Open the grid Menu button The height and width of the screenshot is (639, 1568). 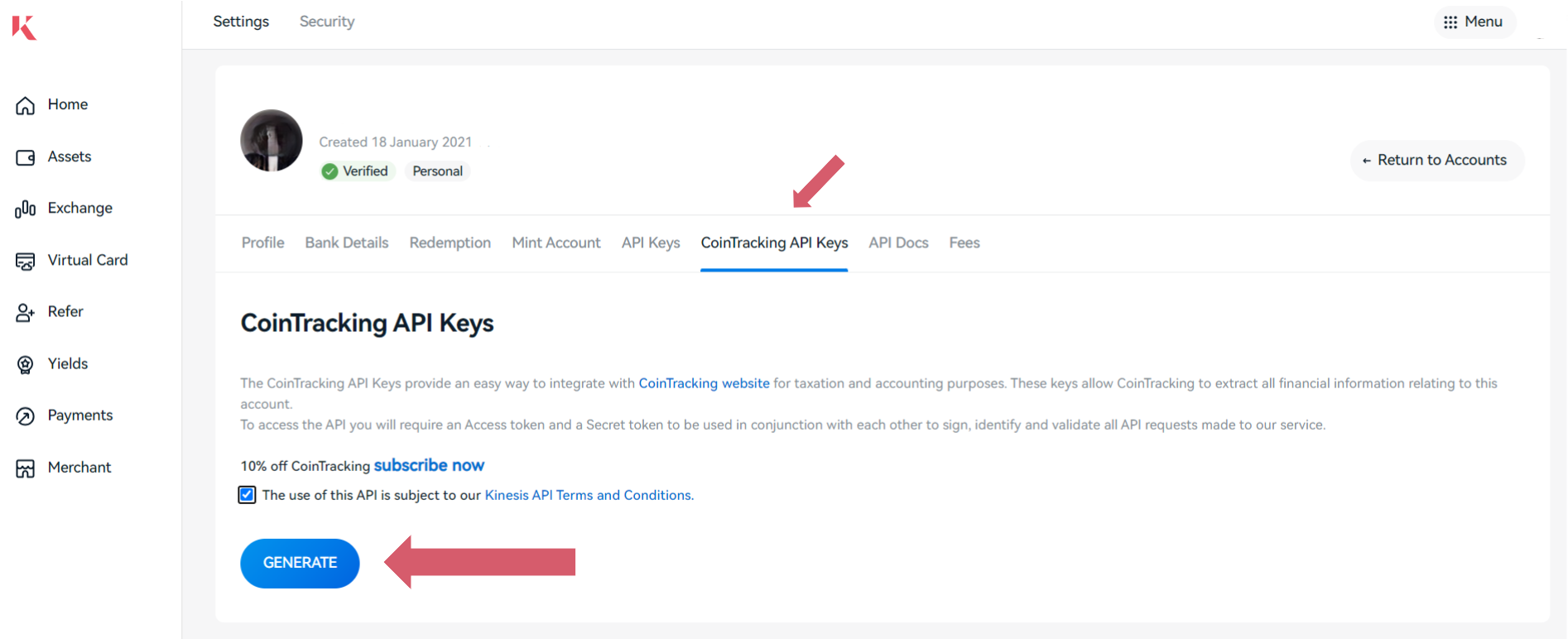click(x=1474, y=22)
